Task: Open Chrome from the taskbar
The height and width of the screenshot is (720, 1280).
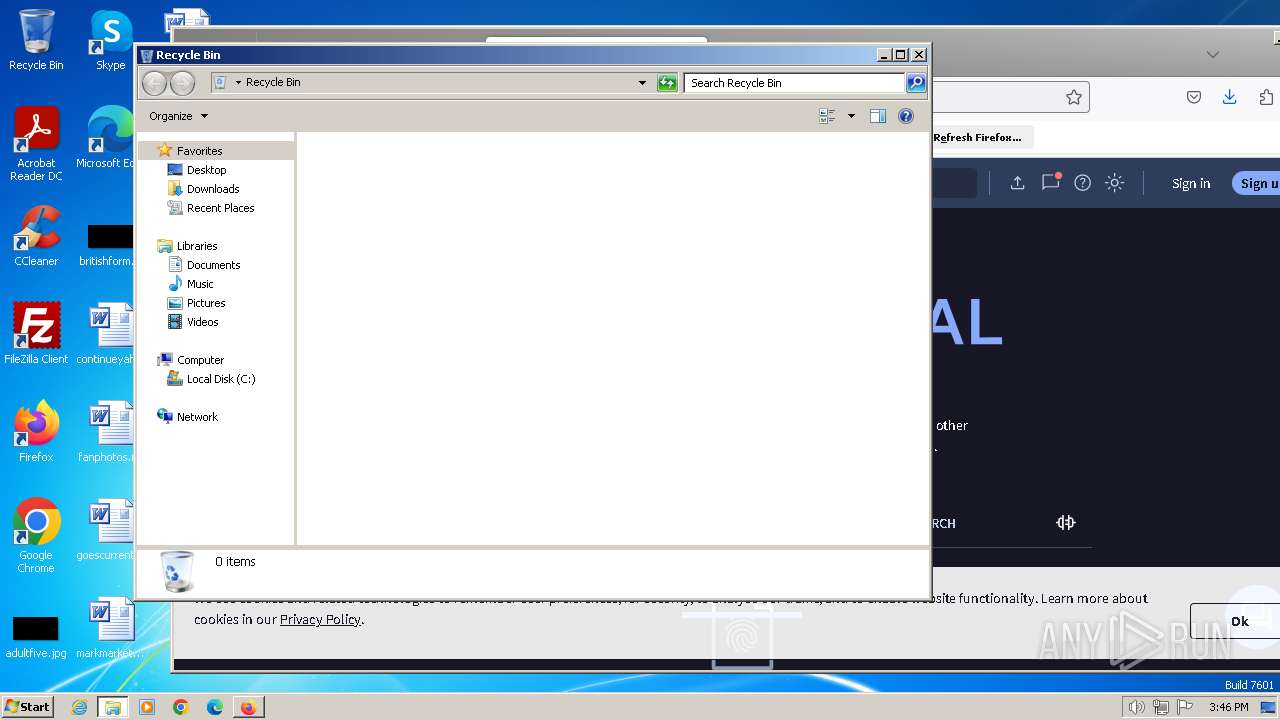Action: point(181,707)
